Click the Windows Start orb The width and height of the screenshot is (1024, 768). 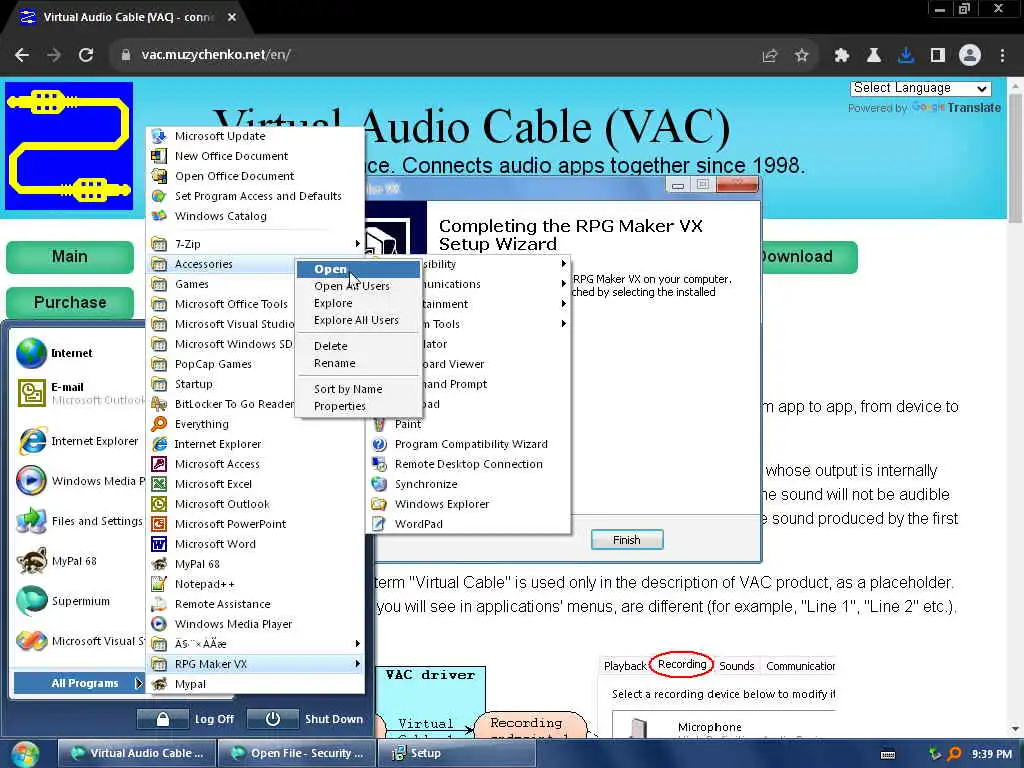point(24,754)
